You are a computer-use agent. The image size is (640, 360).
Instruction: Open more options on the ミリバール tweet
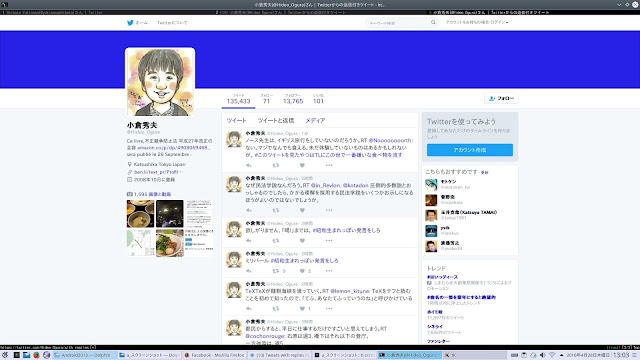click(x=329, y=271)
